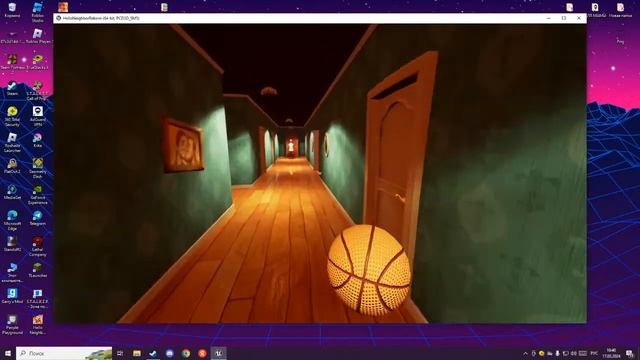Click the Windows Start button
This screenshot has width=640, height=360.
pos(8,353)
